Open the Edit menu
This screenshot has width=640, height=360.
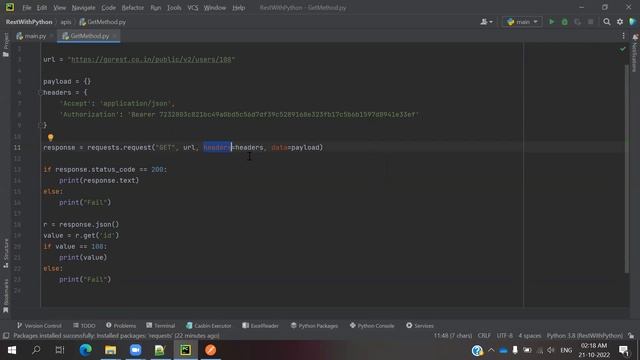(x=42, y=8)
